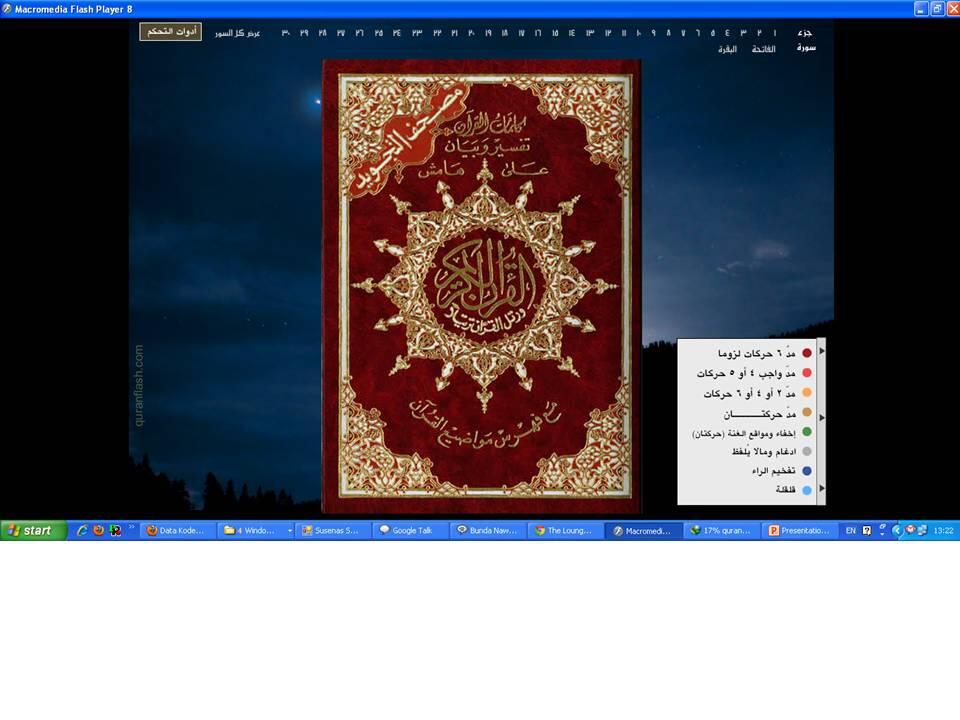Switch to the Susenas S... taskbar window

point(334,531)
